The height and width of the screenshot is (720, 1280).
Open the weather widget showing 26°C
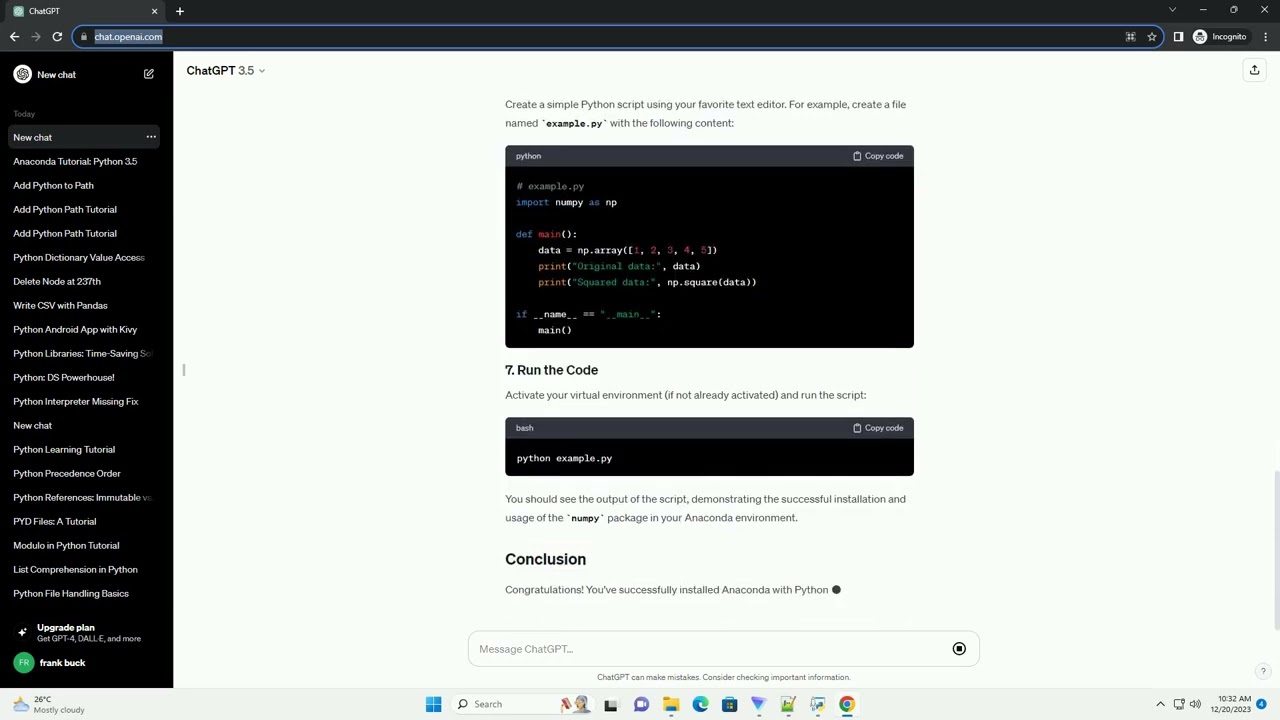[x=48, y=704]
